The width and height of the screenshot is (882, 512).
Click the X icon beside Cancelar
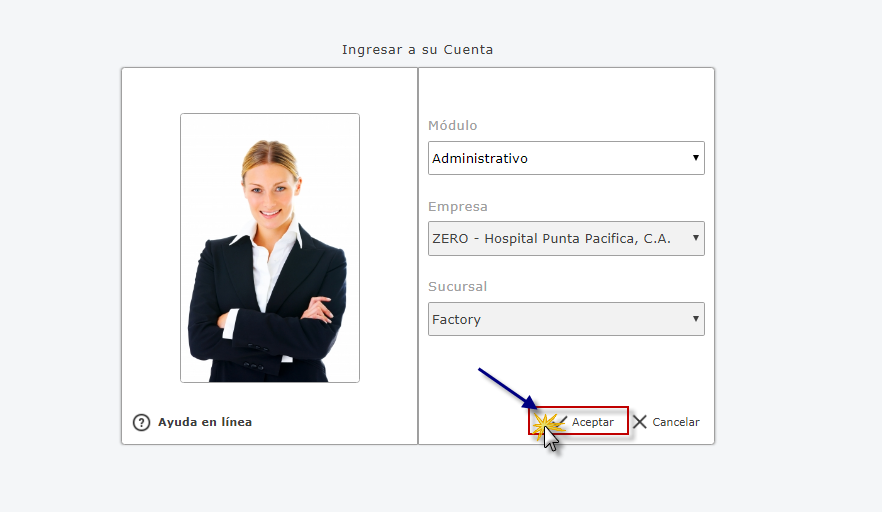pyautogui.click(x=640, y=422)
